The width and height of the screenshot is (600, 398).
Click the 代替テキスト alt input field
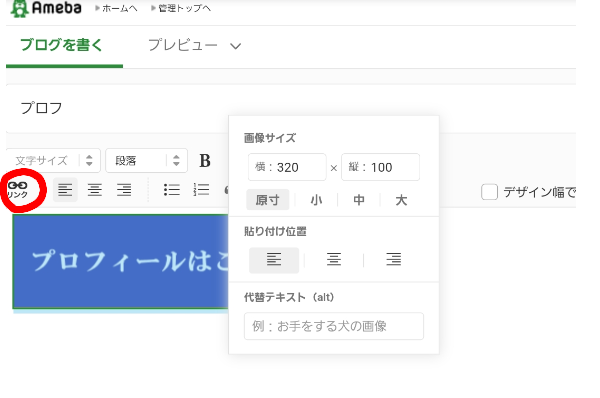334,326
